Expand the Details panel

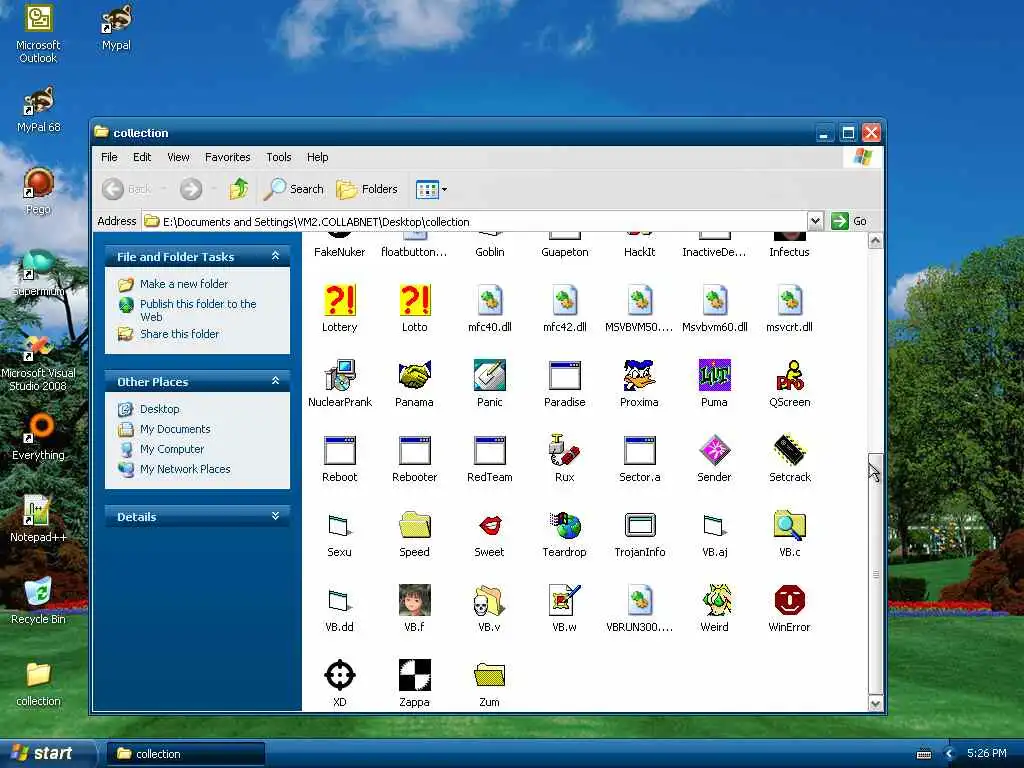[275, 516]
